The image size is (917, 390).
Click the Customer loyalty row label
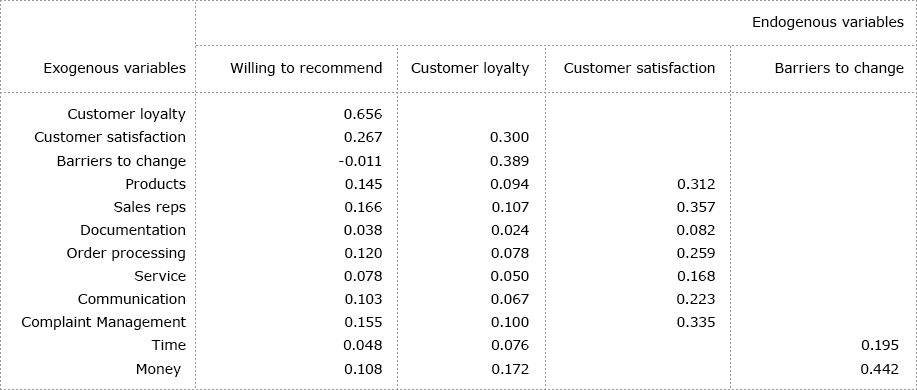pos(126,114)
